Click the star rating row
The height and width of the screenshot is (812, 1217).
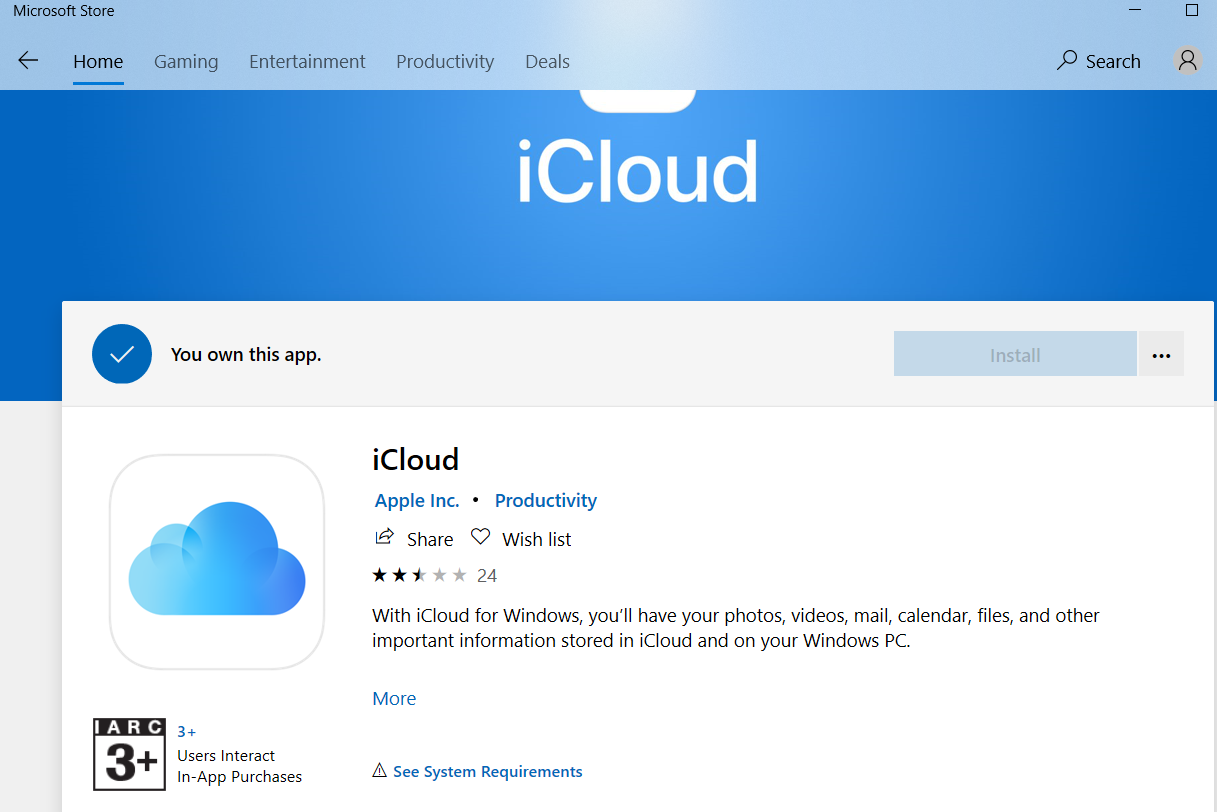click(x=419, y=575)
